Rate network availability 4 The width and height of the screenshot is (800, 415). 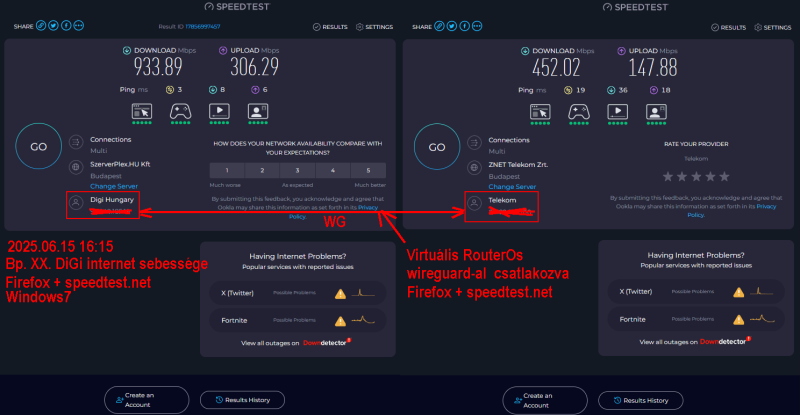click(333, 170)
